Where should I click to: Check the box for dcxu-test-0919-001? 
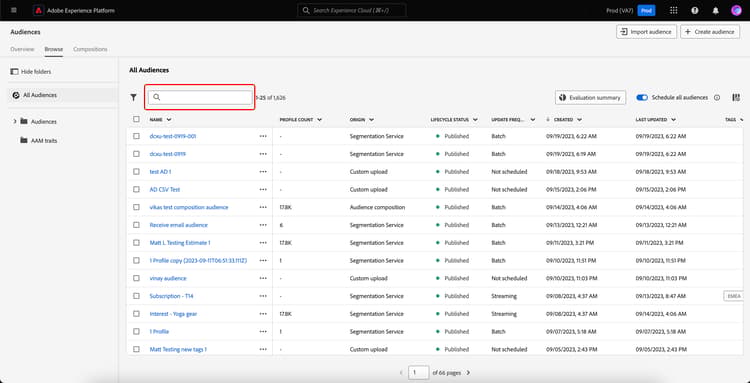(136, 136)
